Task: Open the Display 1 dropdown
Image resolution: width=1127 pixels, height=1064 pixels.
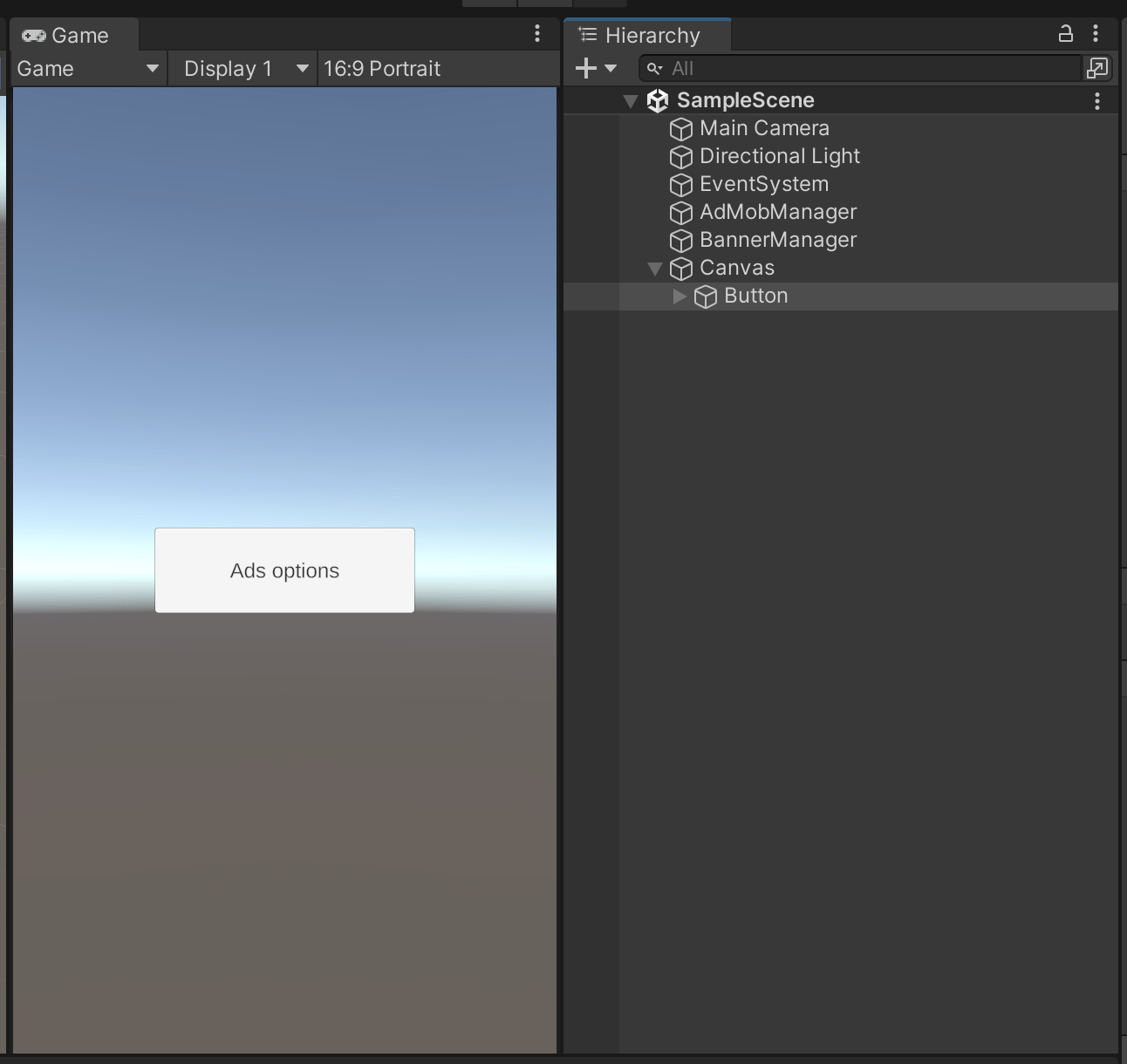Action: tap(243, 68)
